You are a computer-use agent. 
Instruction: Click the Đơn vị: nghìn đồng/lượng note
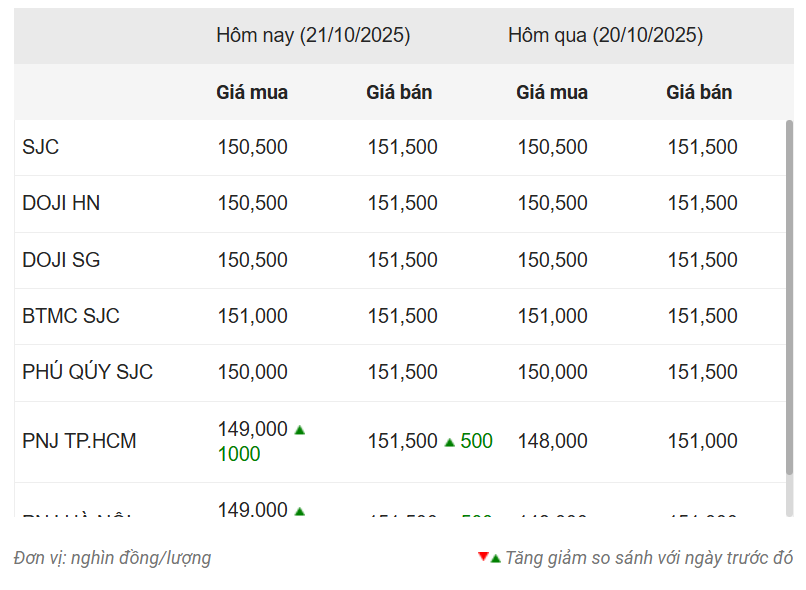(x=112, y=558)
